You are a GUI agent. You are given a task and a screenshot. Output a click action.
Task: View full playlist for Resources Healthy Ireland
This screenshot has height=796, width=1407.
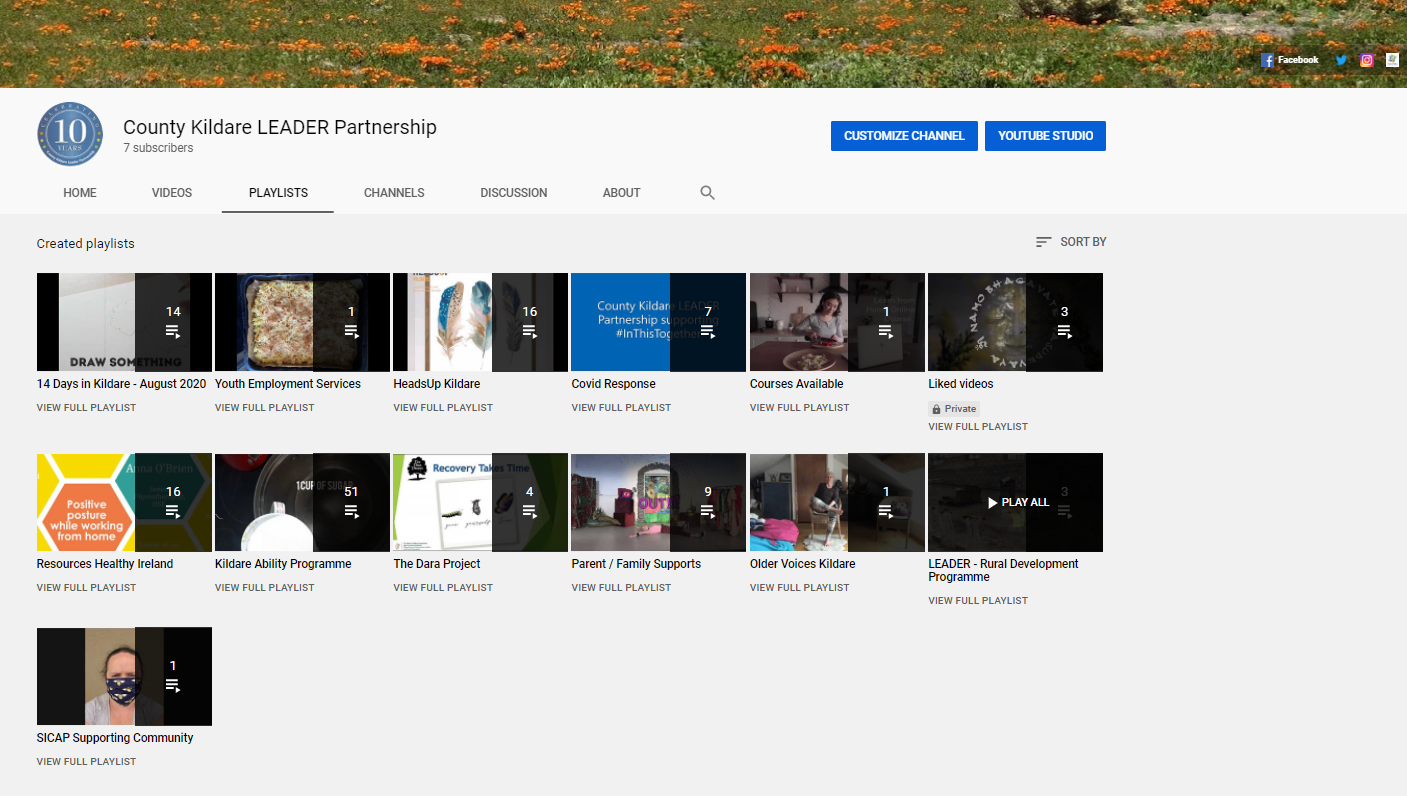tap(86, 588)
